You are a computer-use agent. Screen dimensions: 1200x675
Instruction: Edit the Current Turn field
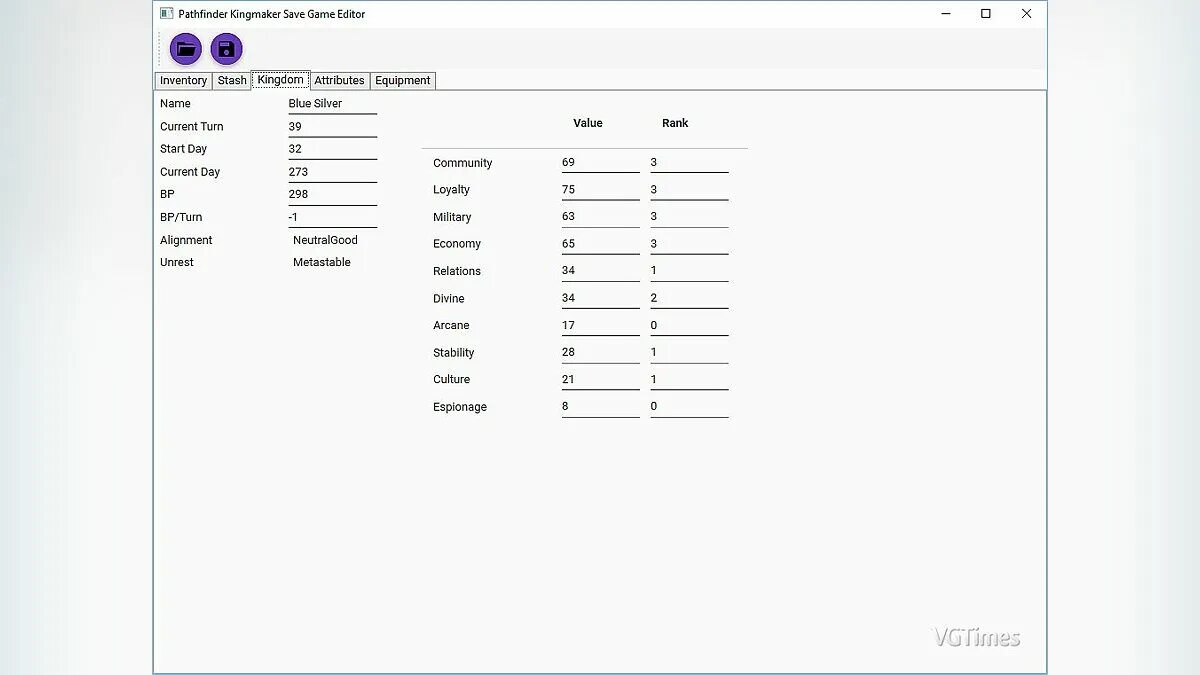tap(333, 127)
